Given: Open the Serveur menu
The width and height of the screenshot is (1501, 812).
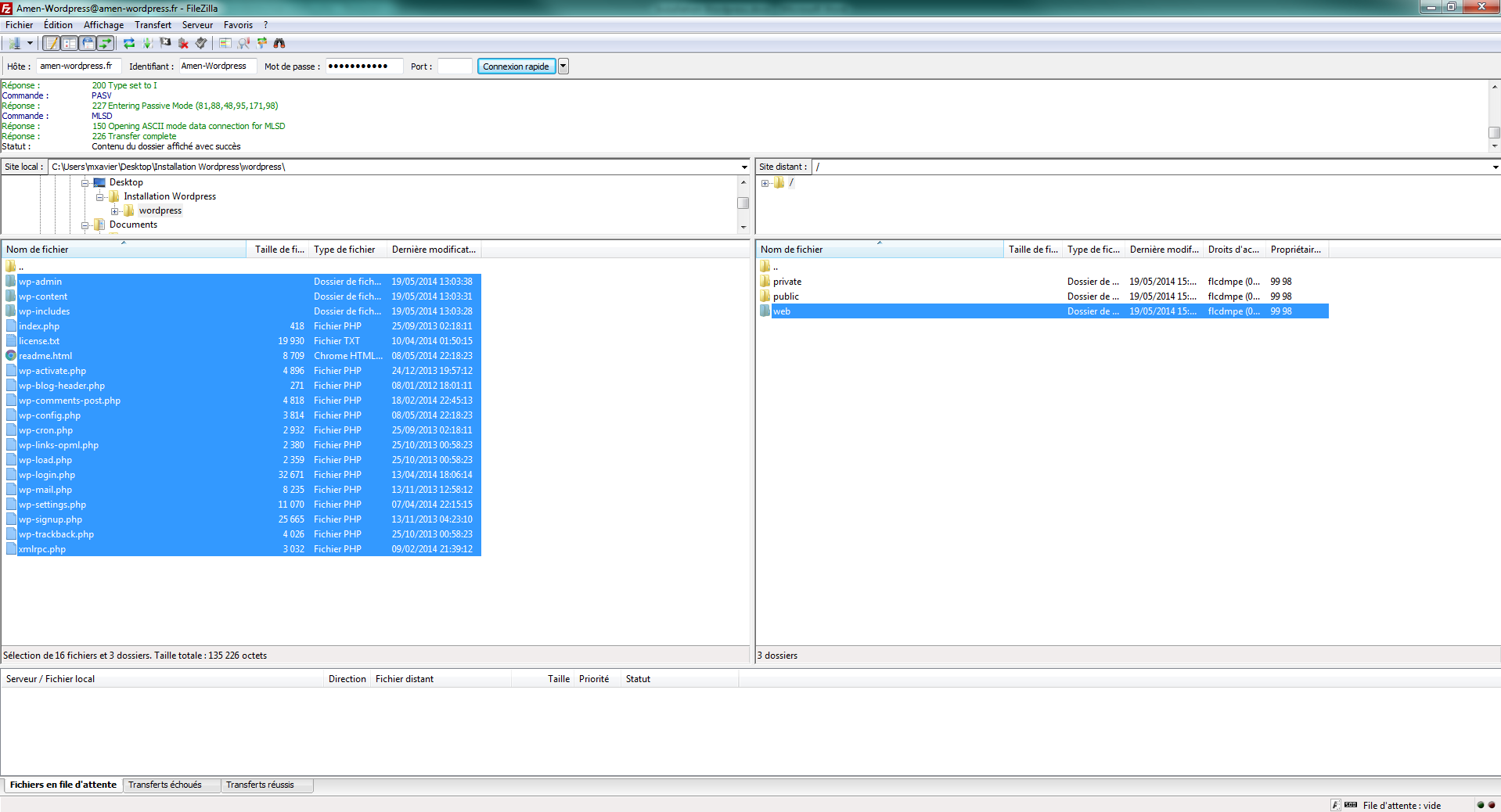Looking at the screenshot, I should [197, 25].
